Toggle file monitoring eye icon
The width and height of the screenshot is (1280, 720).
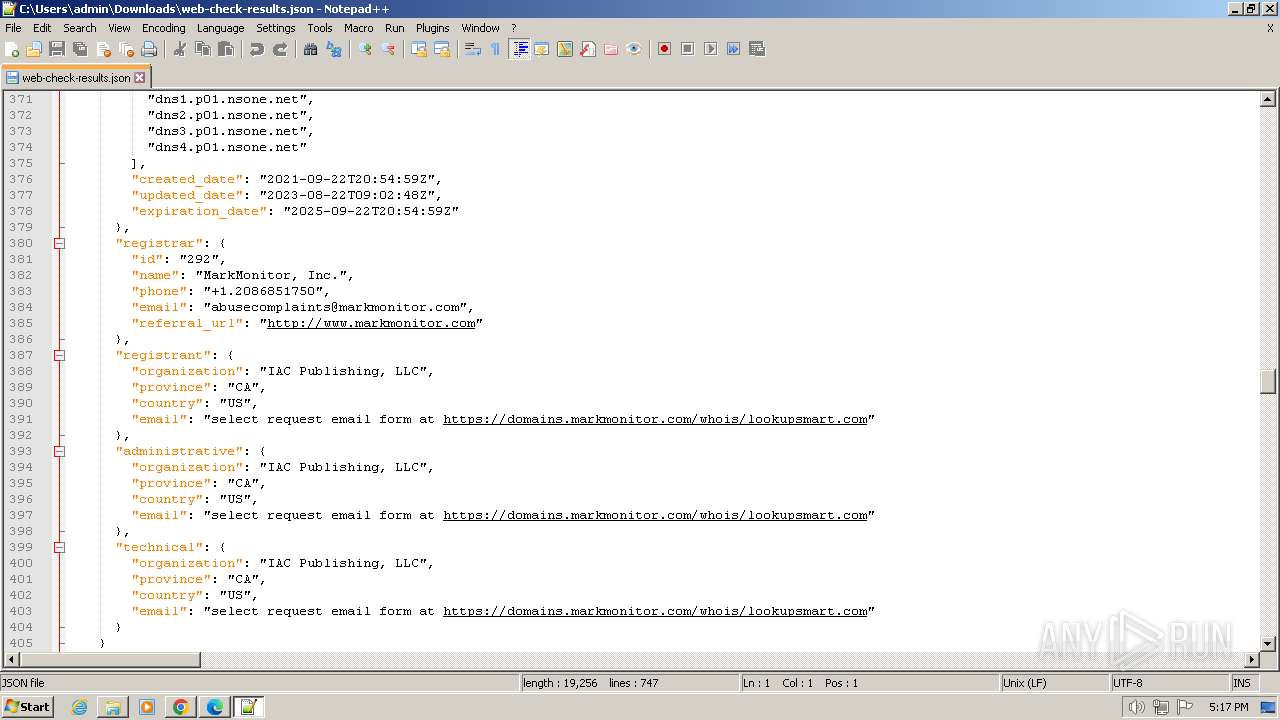tap(634, 49)
